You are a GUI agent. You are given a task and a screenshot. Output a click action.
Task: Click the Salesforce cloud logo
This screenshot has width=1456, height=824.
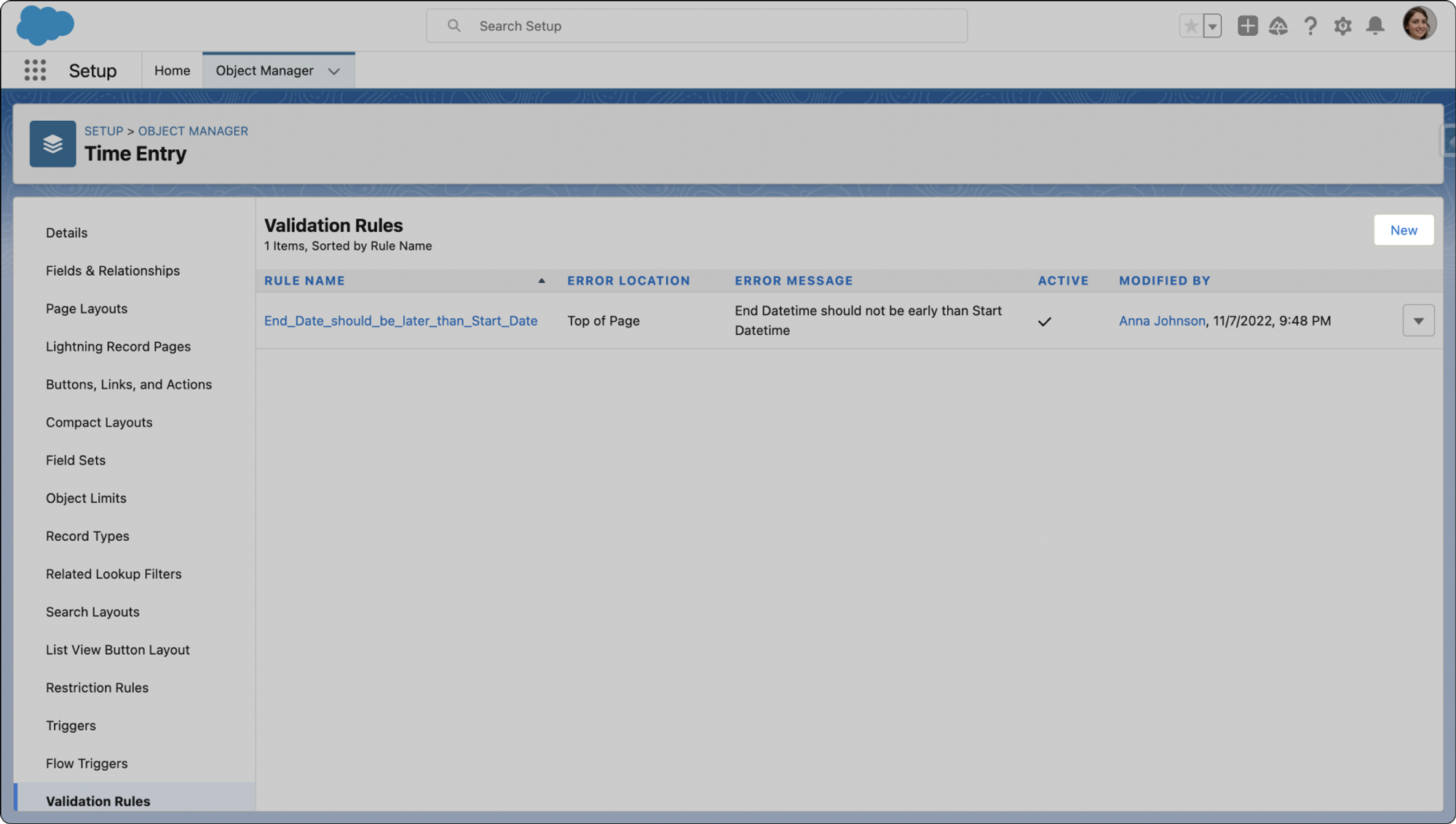(45, 25)
